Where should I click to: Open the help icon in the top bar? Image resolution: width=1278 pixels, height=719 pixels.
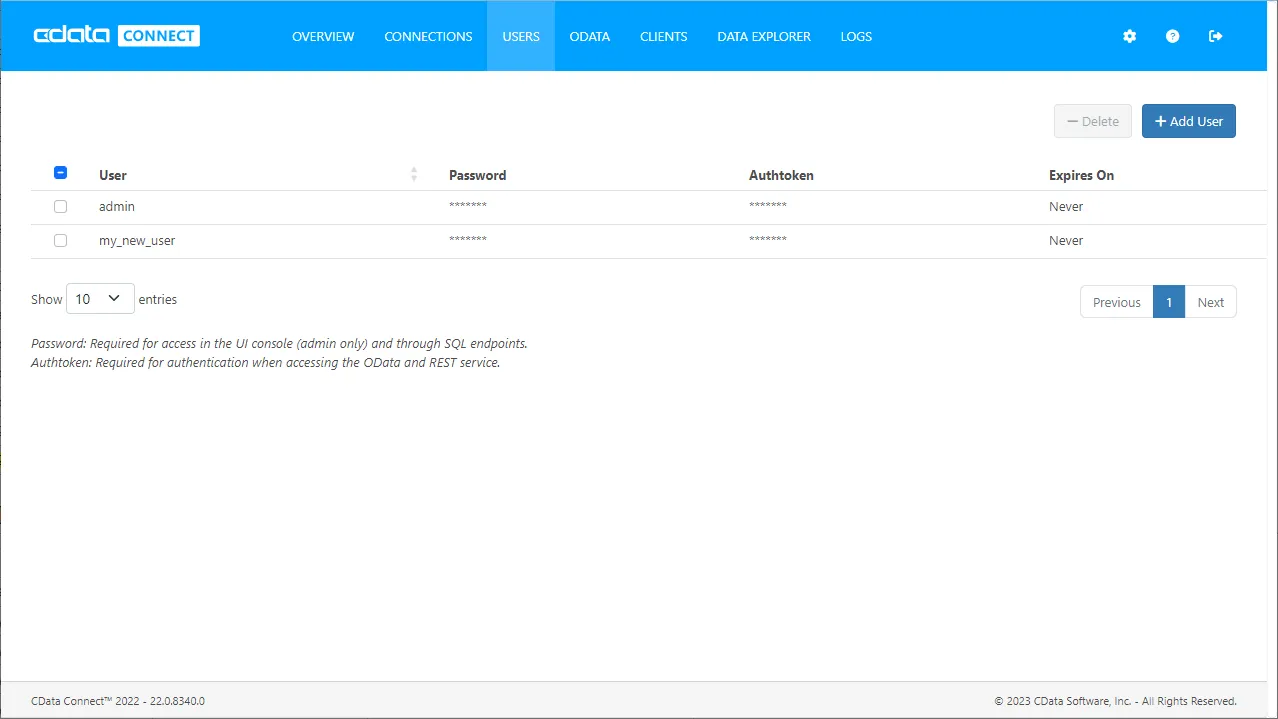tap(1172, 36)
